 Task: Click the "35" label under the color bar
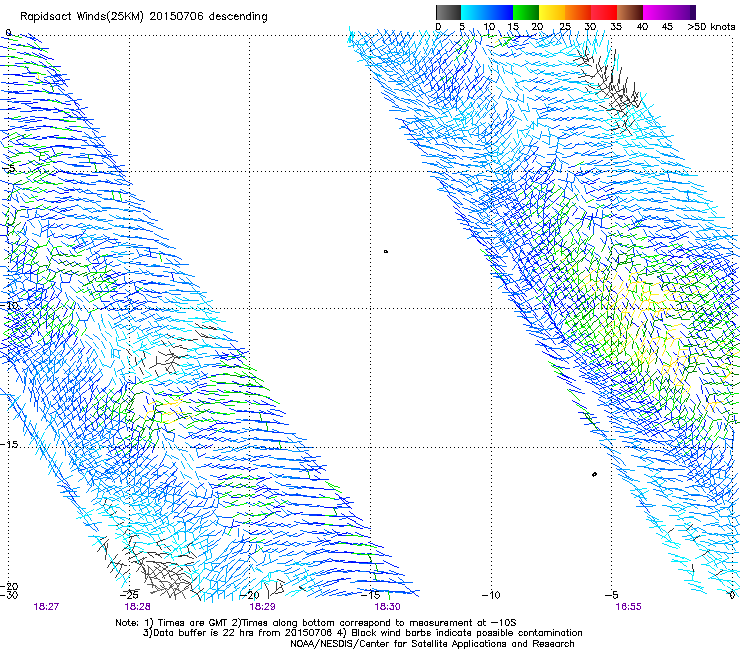click(x=616, y=27)
